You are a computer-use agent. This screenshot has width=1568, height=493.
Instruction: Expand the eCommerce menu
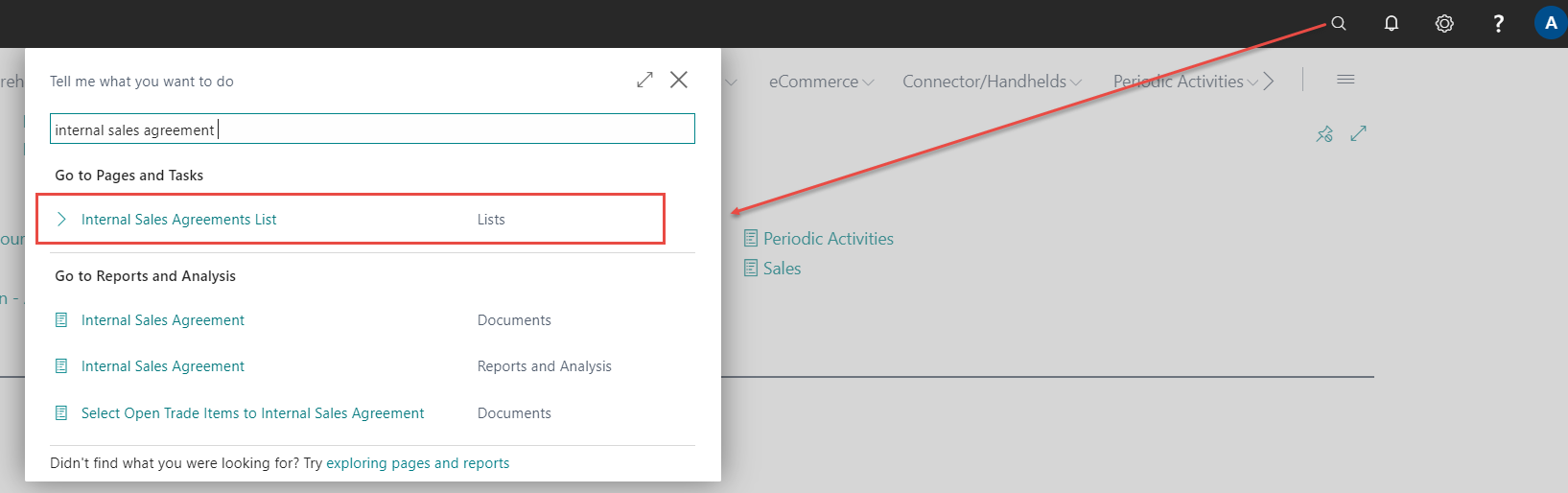tap(821, 82)
